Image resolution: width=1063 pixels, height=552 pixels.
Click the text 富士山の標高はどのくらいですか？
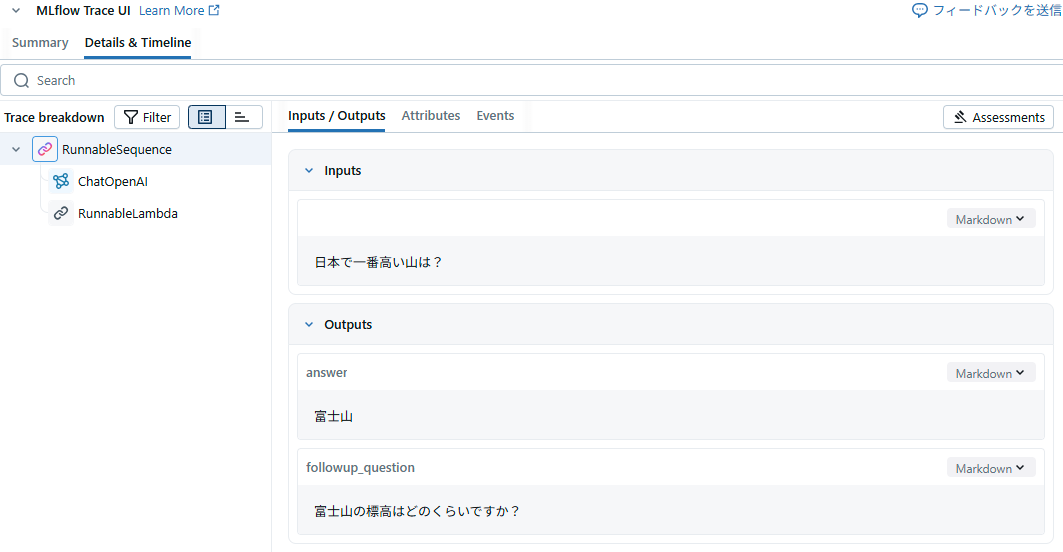pos(417,511)
